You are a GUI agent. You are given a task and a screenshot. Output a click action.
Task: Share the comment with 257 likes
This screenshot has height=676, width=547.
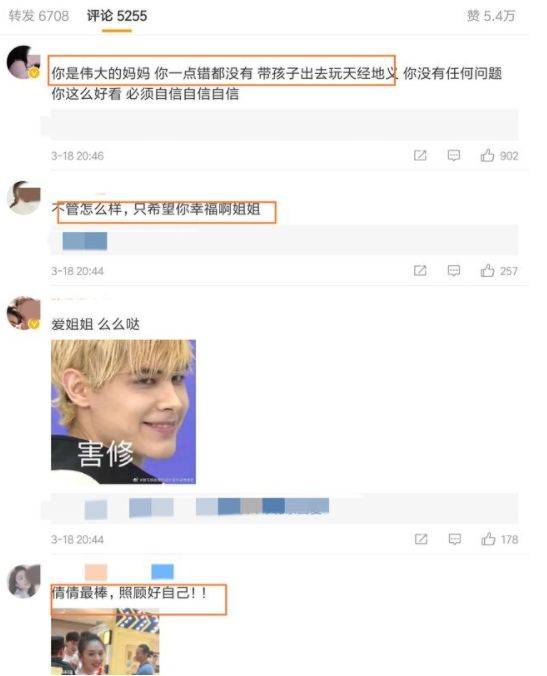[x=420, y=270]
